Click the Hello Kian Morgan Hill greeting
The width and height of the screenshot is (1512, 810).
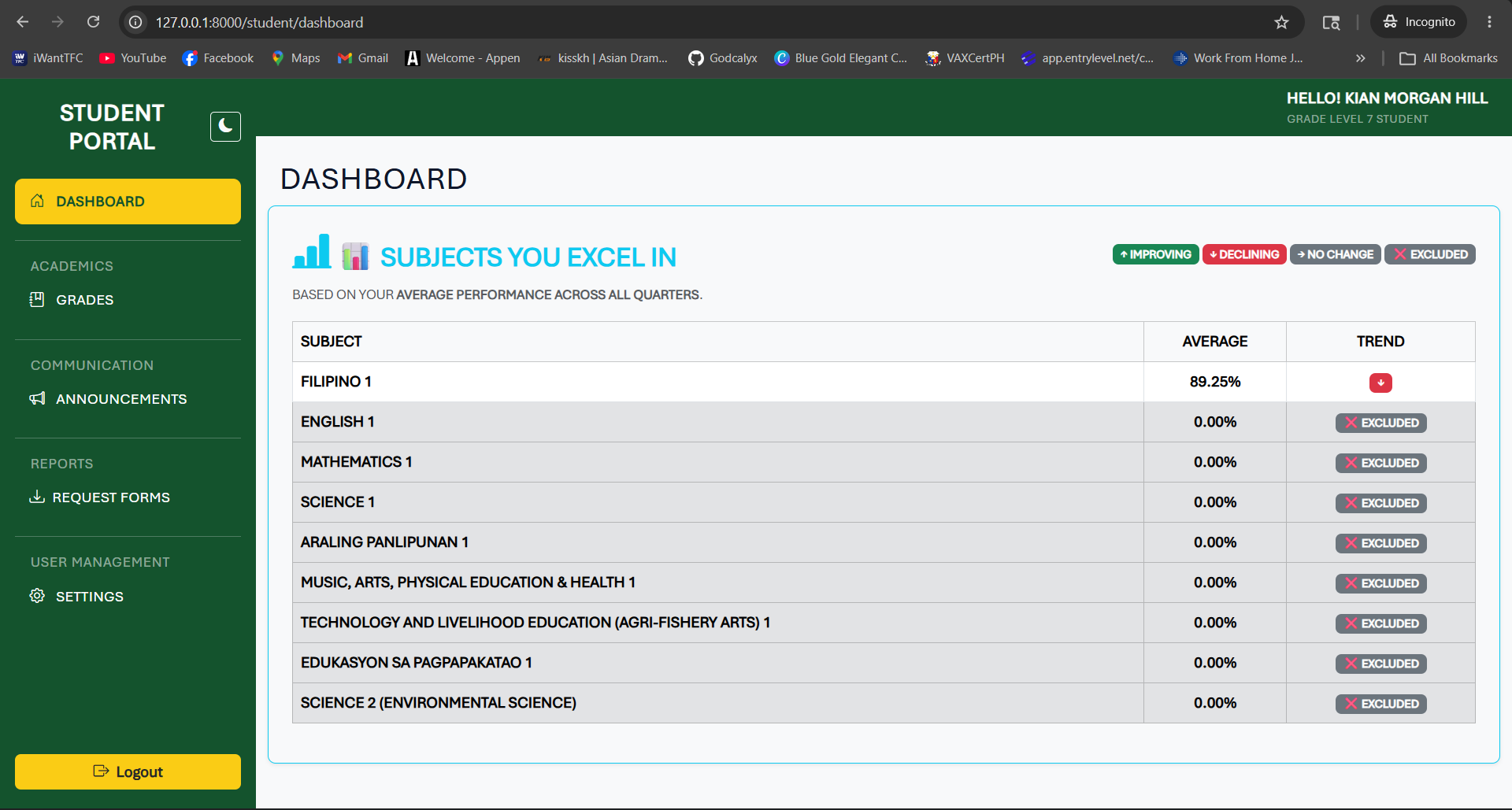(x=1387, y=98)
